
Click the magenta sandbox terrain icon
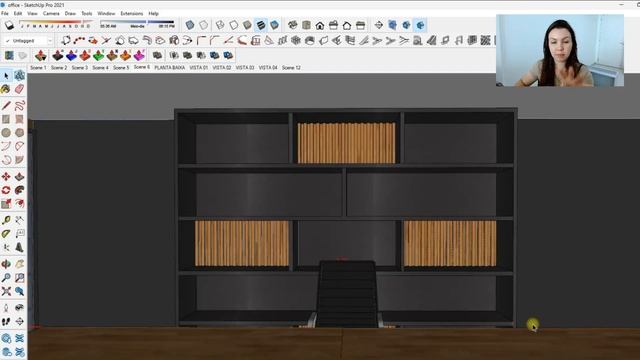pyautogui.click(x=139, y=55)
